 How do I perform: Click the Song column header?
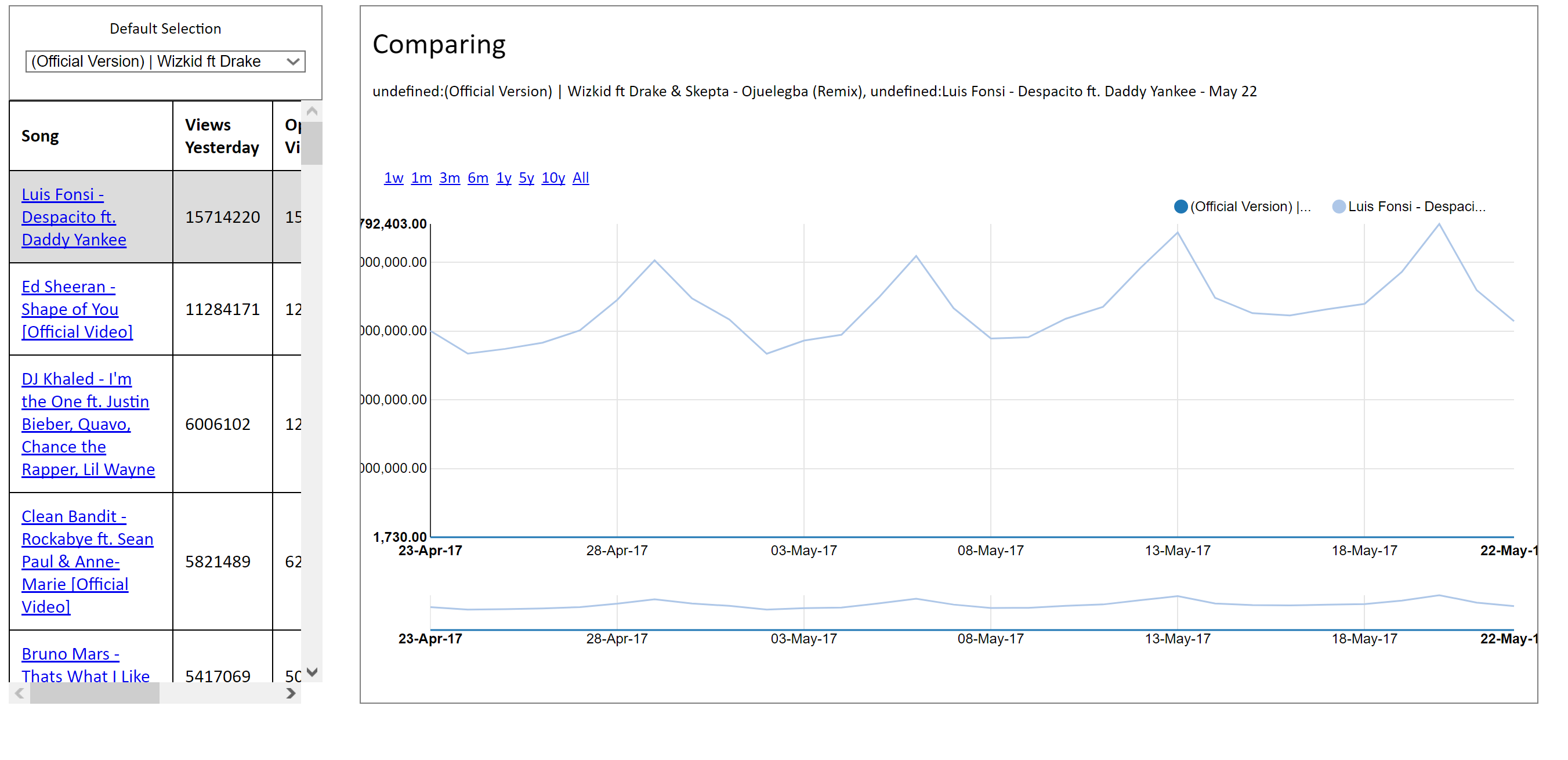click(x=91, y=136)
